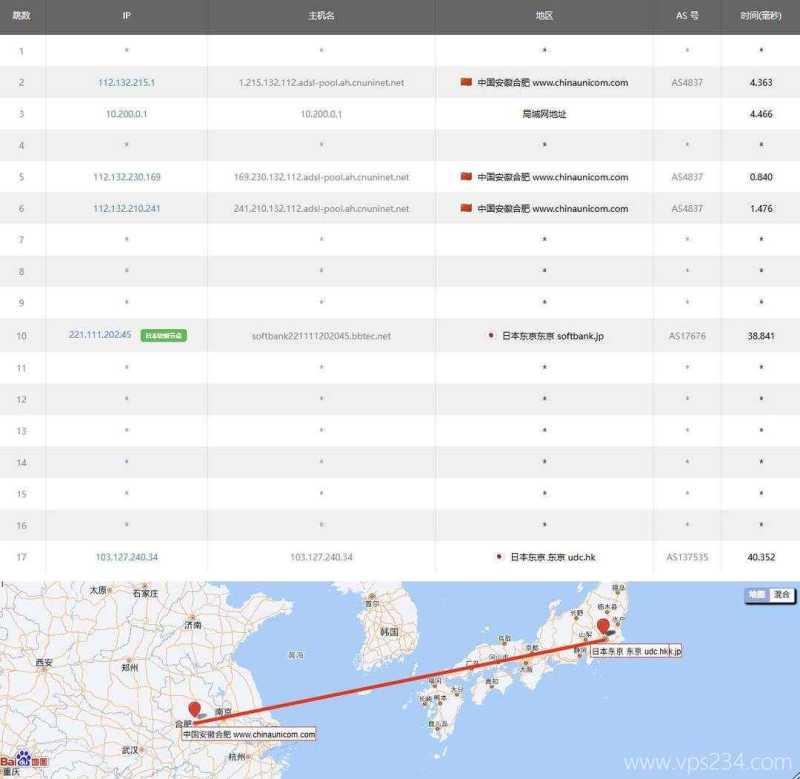Select the red Hefei marker on the map

[x=194, y=710]
